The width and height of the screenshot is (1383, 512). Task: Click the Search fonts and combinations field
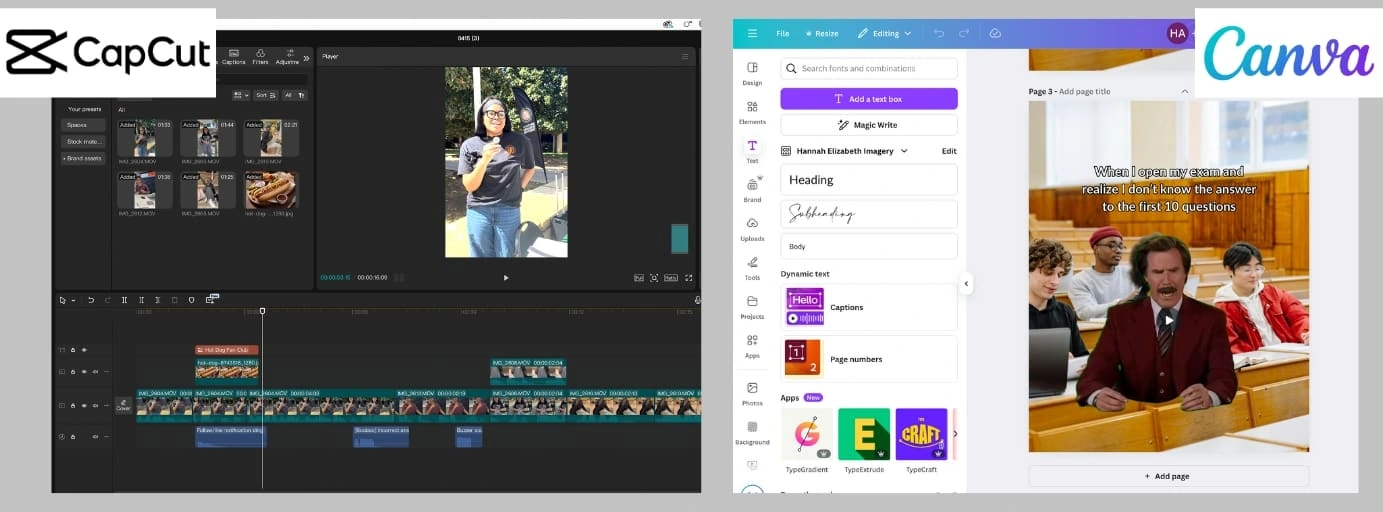click(869, 68)
